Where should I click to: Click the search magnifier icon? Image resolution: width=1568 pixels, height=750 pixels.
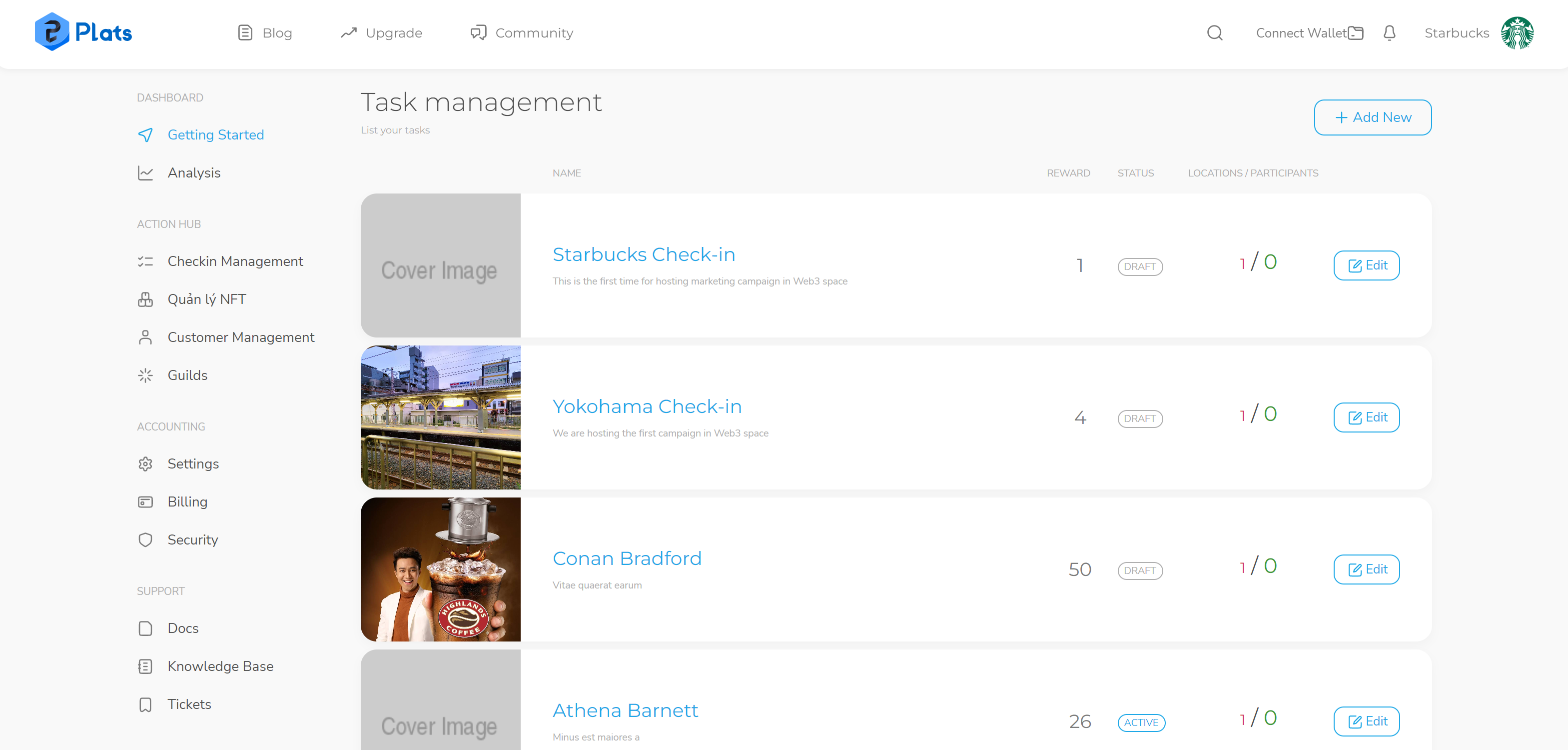(1214, 33)
